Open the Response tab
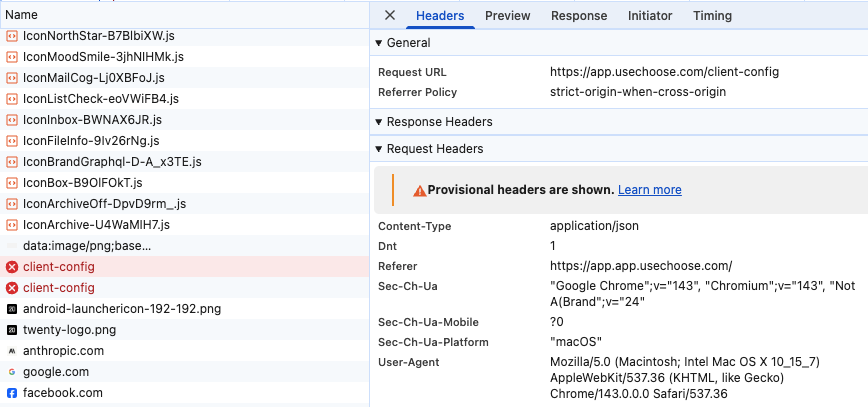The height and width of the screenshot is (407, 868). coord(579,16)
